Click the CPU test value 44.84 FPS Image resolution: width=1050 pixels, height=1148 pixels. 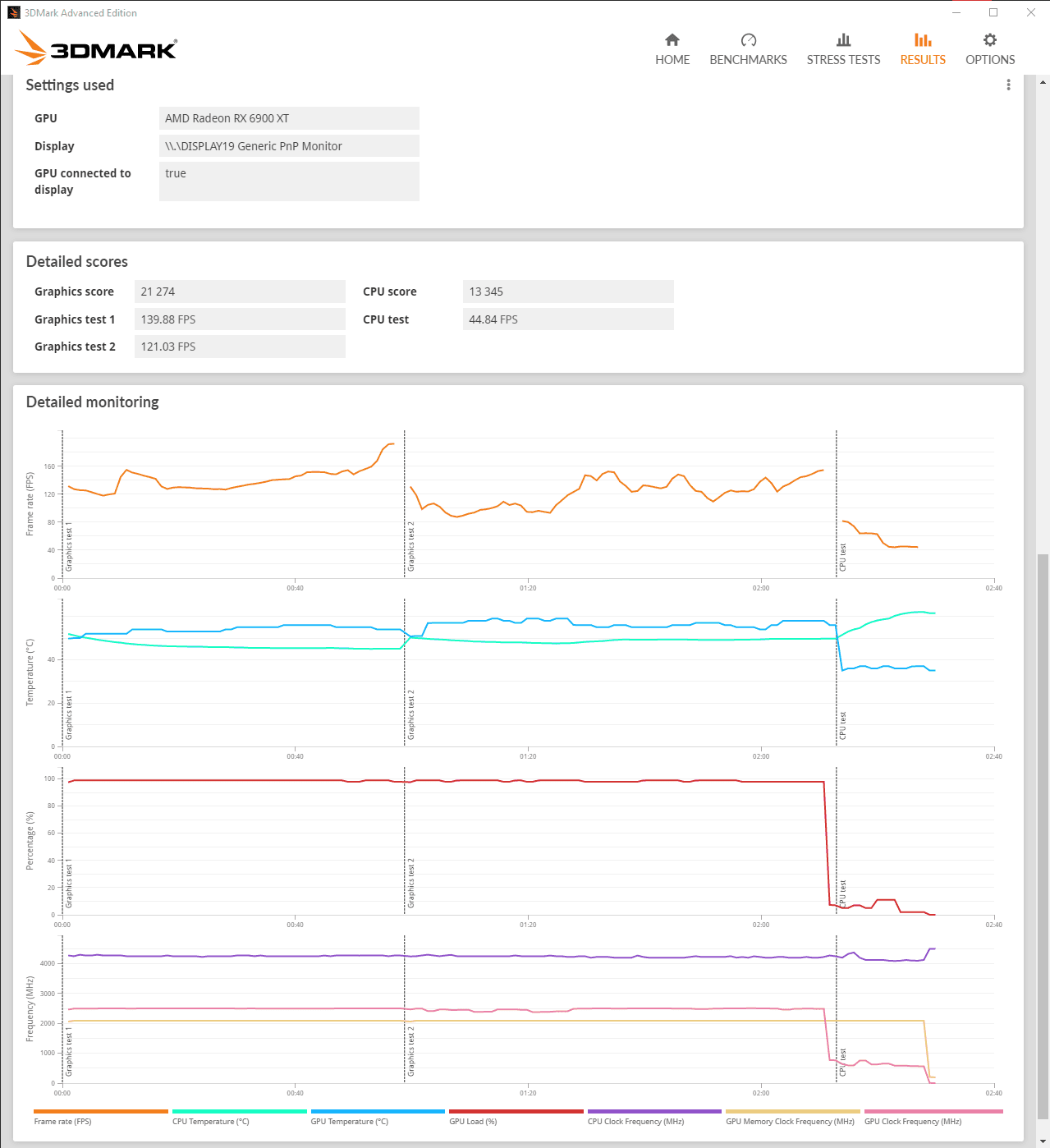[568, 319]
